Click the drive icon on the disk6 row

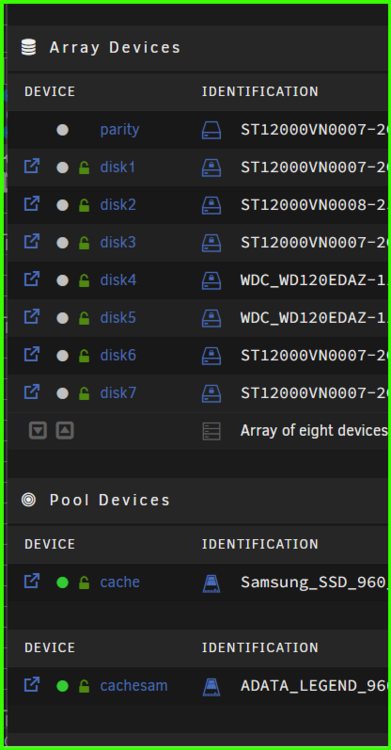pyautogui.click(x=211, y=356)
